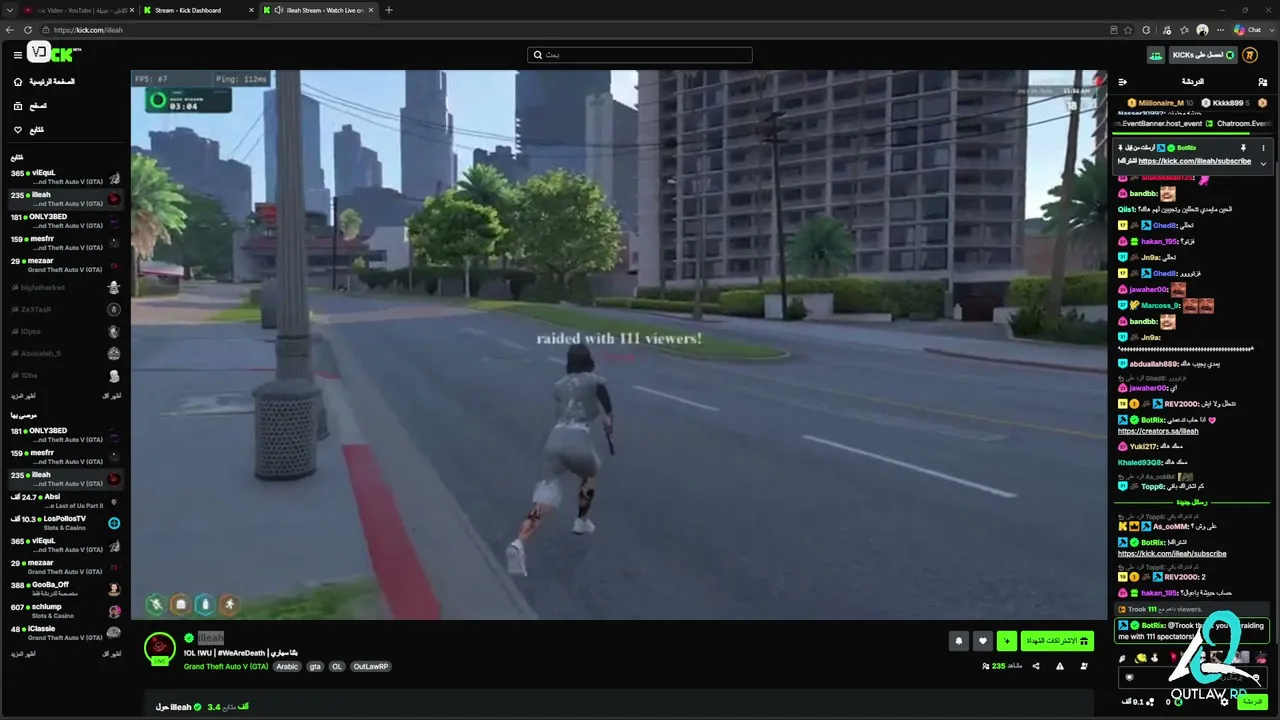Image resolution: width=1280 pixels, height=720 pixels.
Task: Open the creators.sa/illeah chat link
Action: point(1158,431)
